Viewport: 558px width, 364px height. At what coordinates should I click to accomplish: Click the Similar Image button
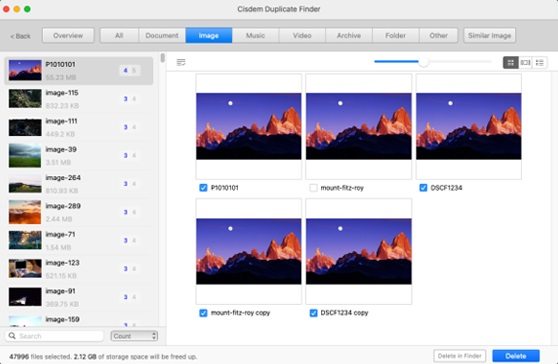click(x=489, y=36)
